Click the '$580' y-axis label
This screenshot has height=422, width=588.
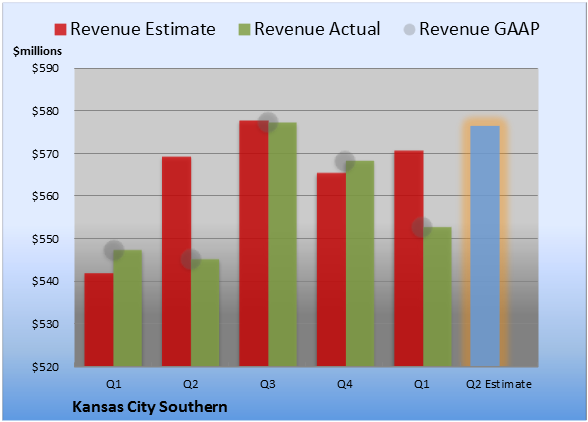45,111
